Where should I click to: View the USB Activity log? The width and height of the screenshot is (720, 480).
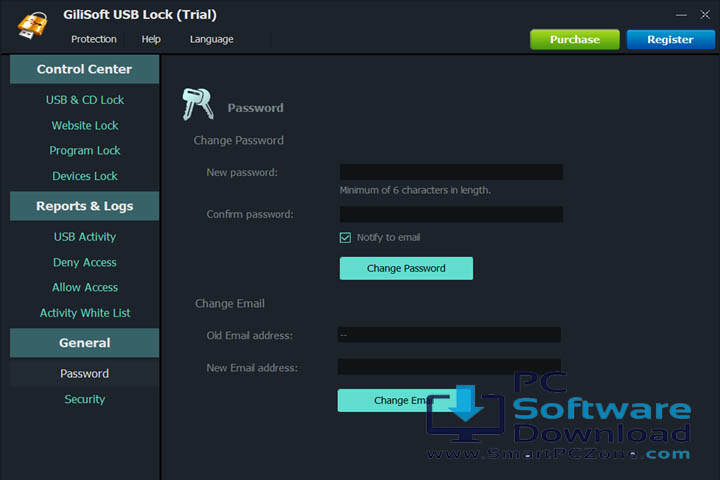85,237
